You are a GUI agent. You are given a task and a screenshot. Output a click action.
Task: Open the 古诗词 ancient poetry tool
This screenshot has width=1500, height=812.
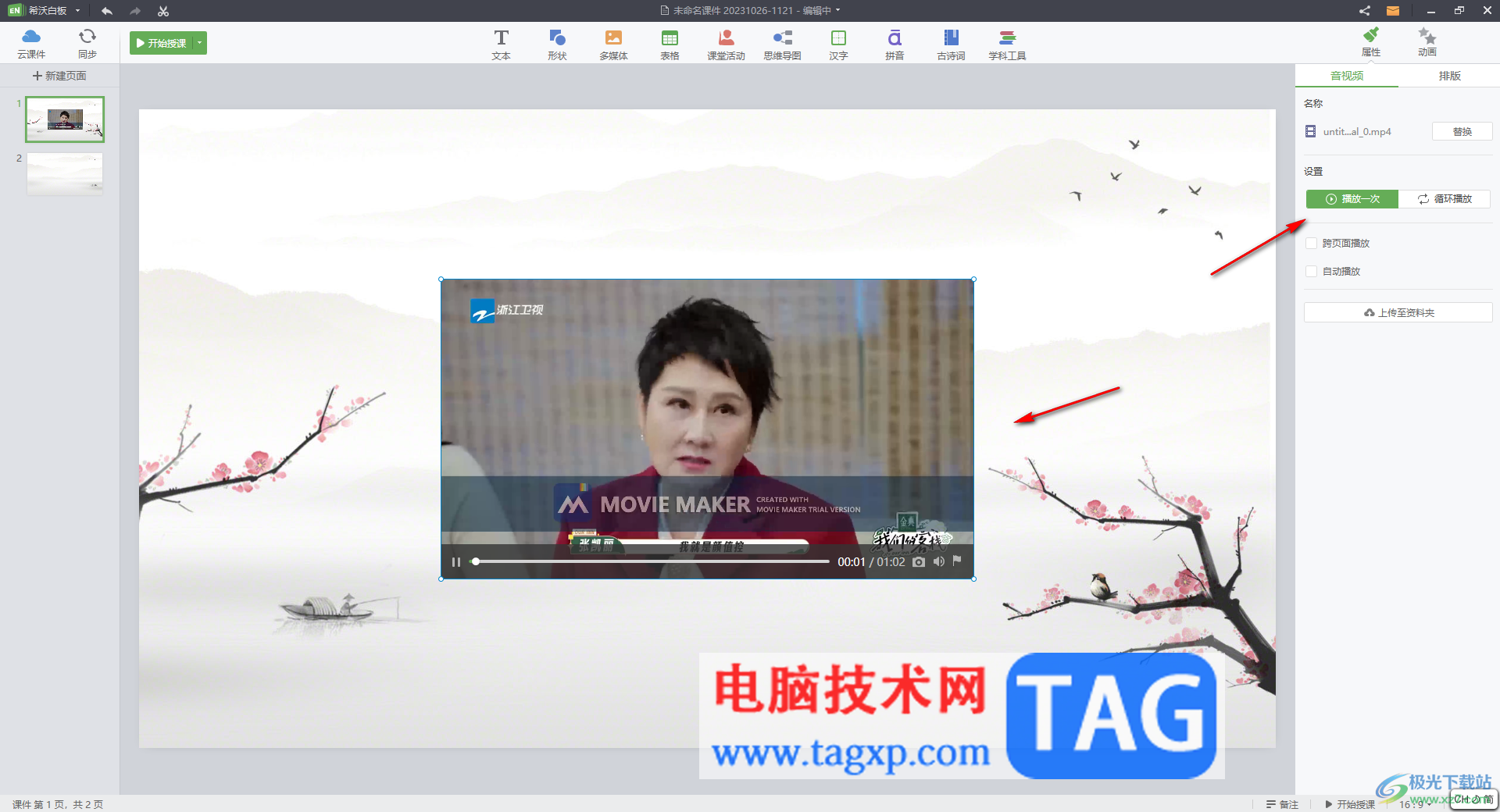tap(951, 45)
